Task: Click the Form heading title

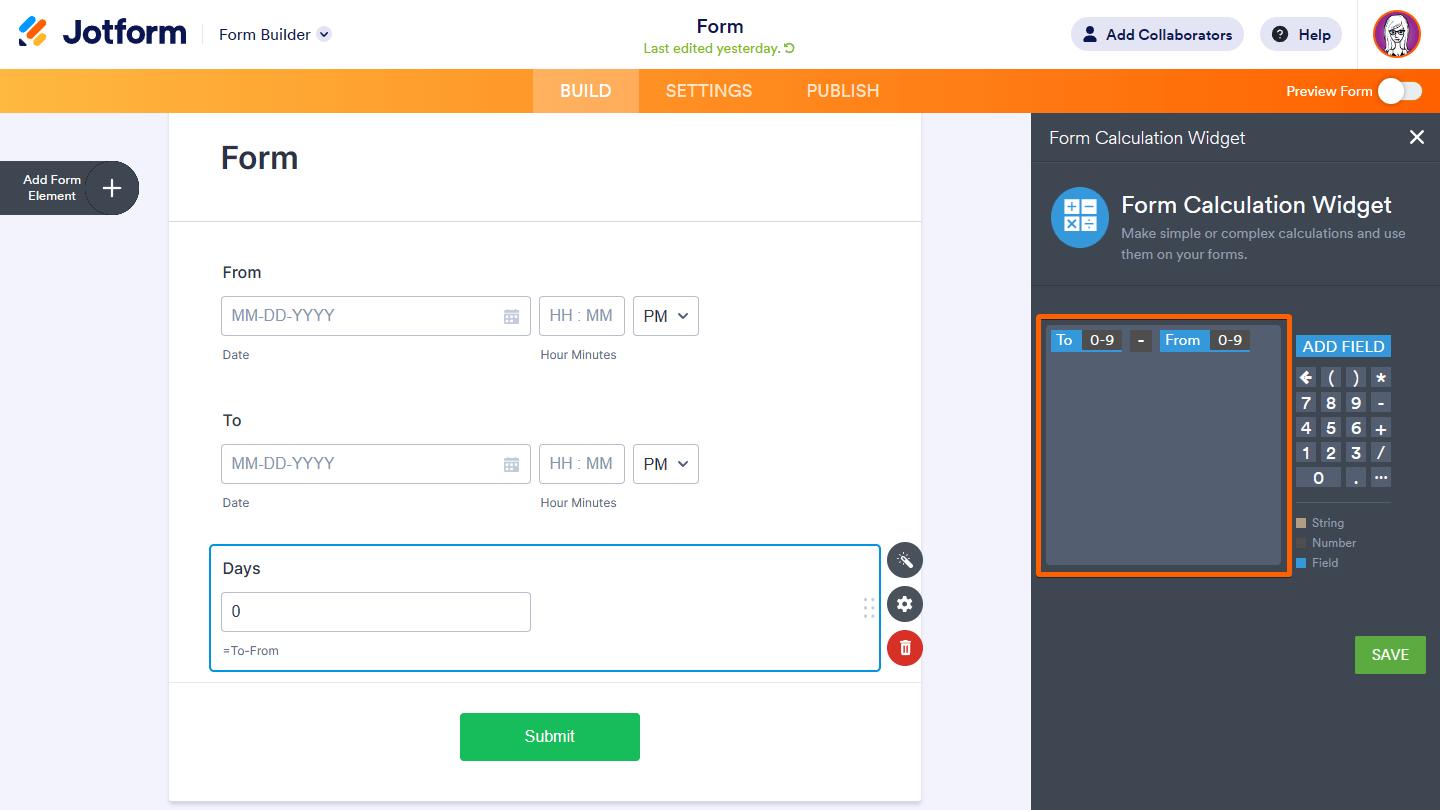Action: tap(259, 158)
